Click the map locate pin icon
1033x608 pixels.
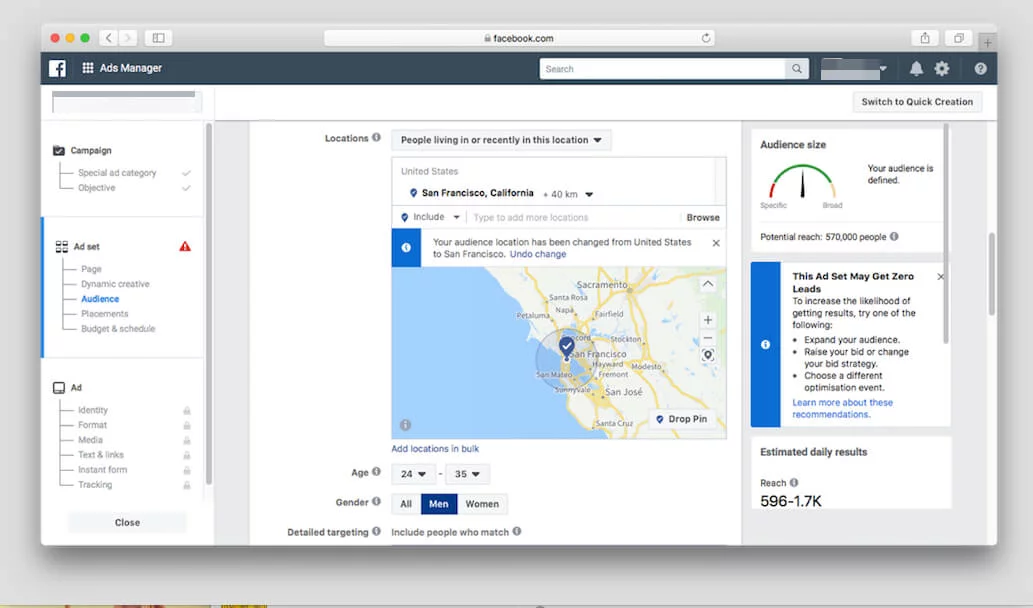708,355
